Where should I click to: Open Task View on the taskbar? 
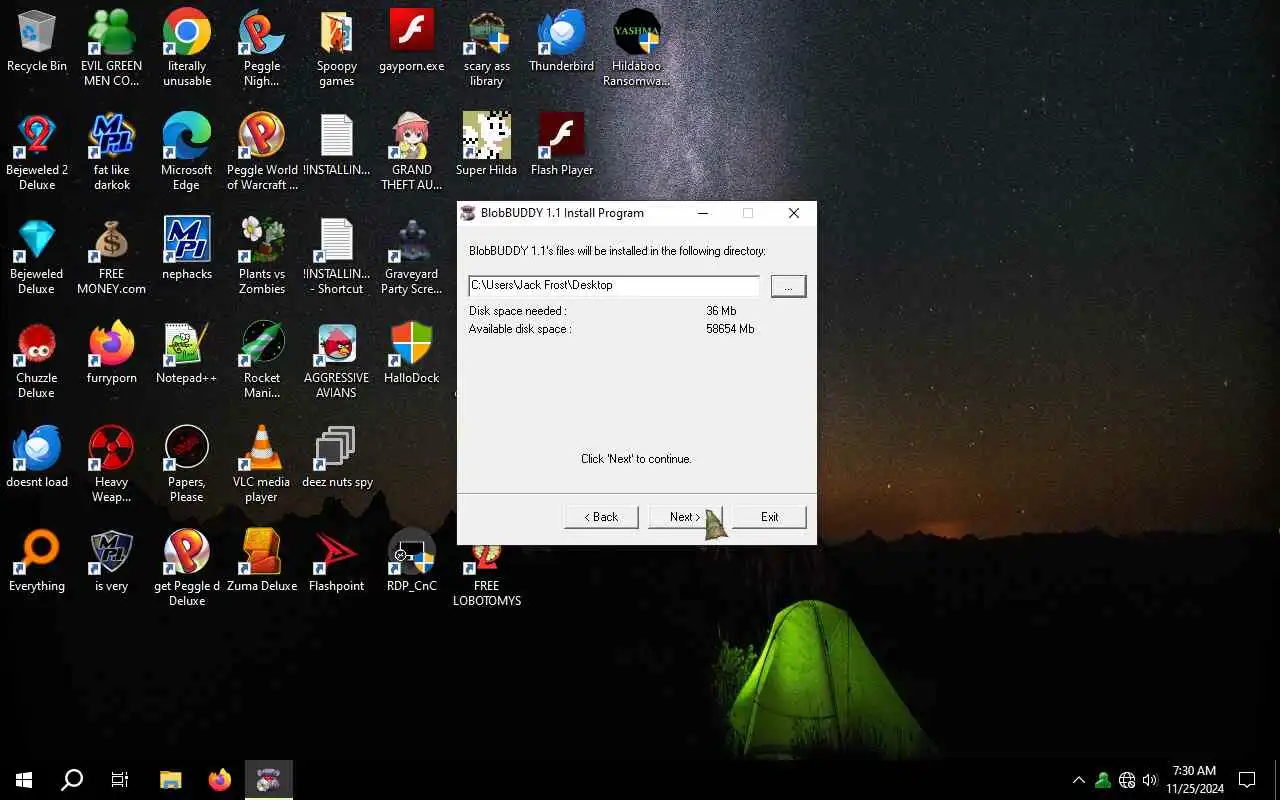120,780
